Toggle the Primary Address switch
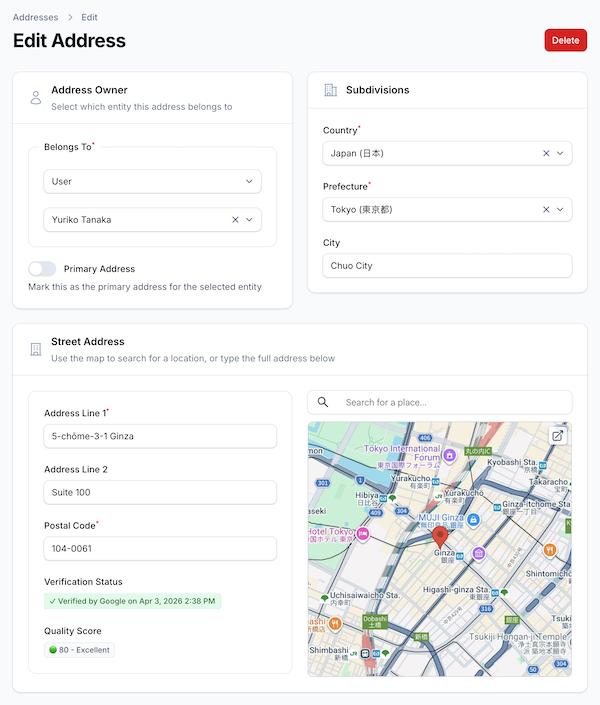Screen dimensions: 600x705 click(42, 269)
